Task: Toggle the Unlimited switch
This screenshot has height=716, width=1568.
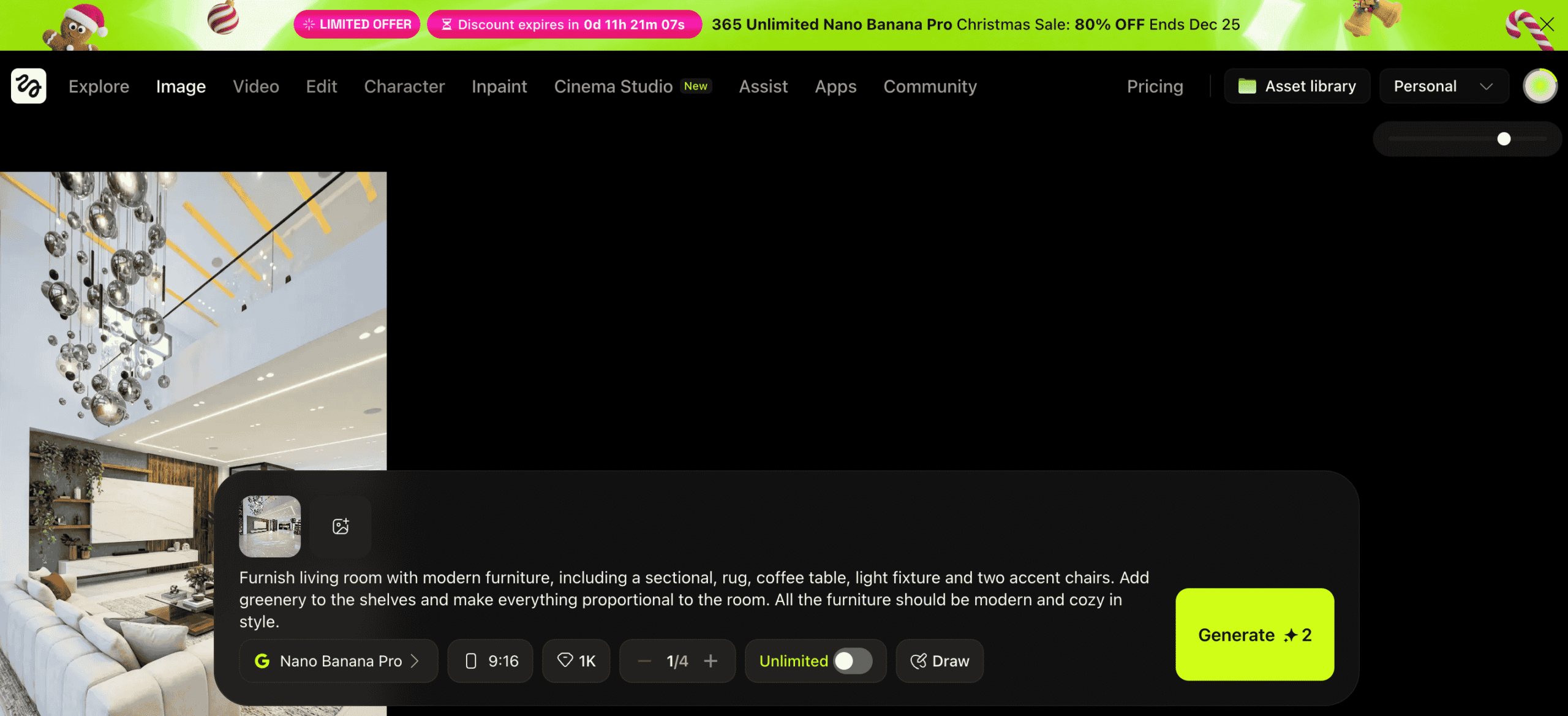Action: (x=852, y=661)
